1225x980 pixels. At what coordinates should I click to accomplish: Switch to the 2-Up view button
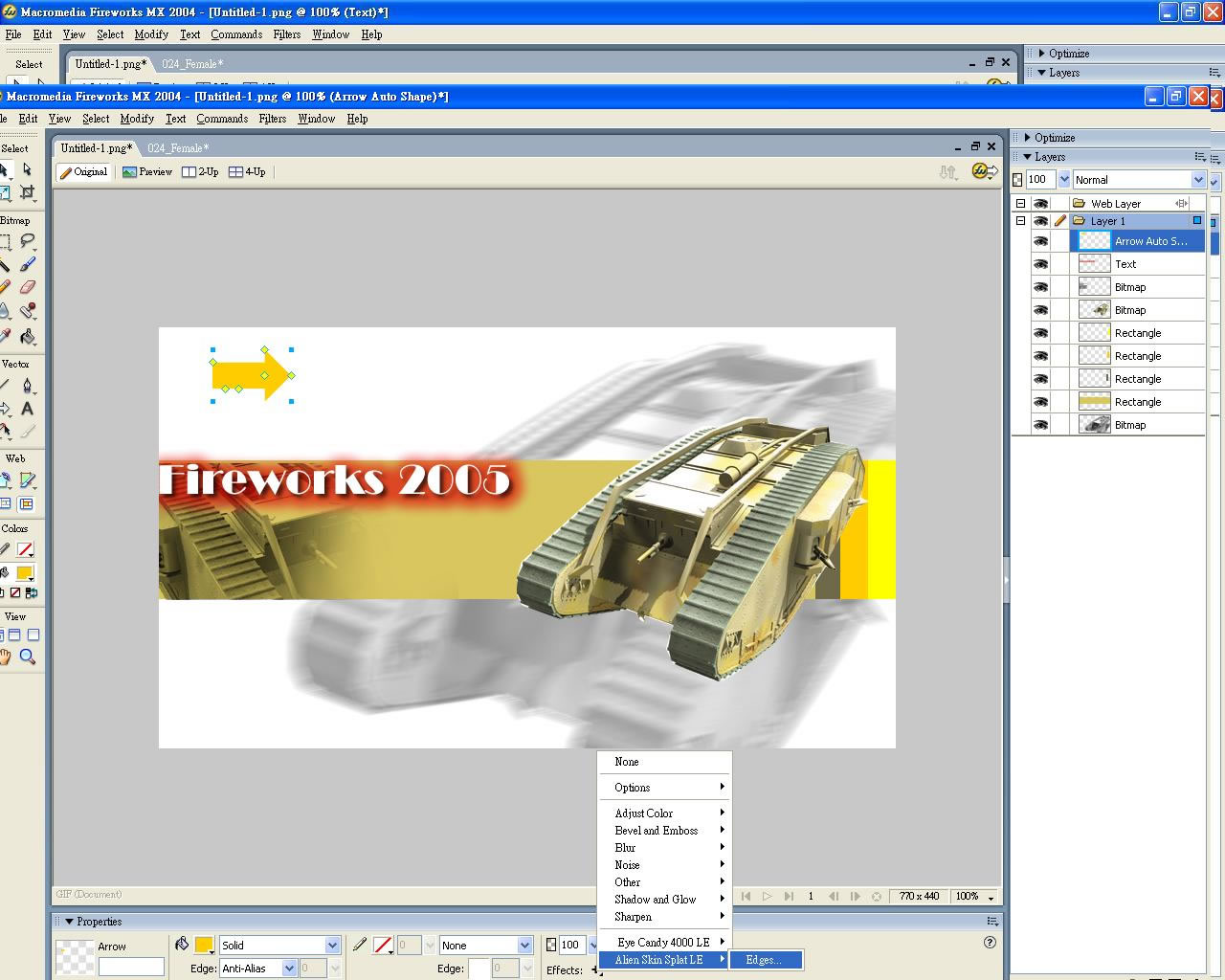[x=201, y=172]
